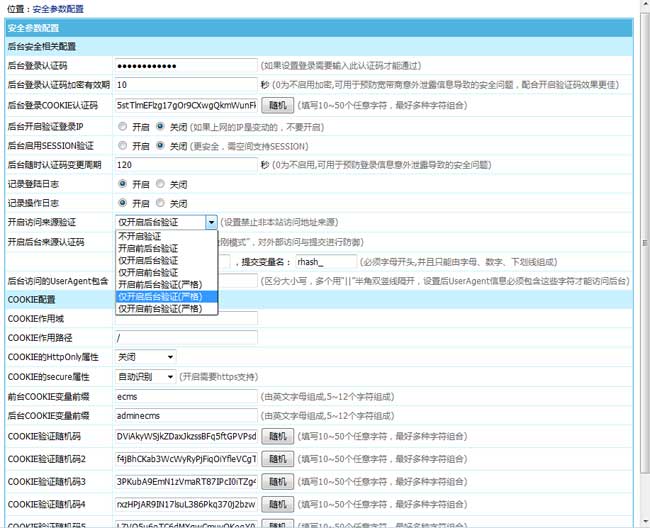The height and width of the screenshot is (528, 650).
Task: Click 随机 button for COOKIE验证随机码2
Action: 280,459
